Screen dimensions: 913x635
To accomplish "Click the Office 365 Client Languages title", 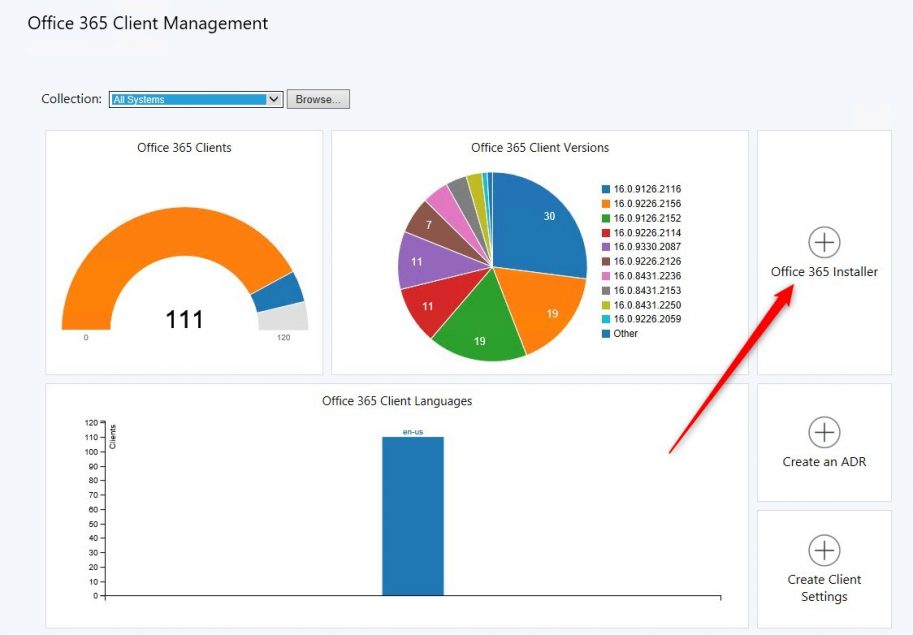I will click(x=397, y=401).
